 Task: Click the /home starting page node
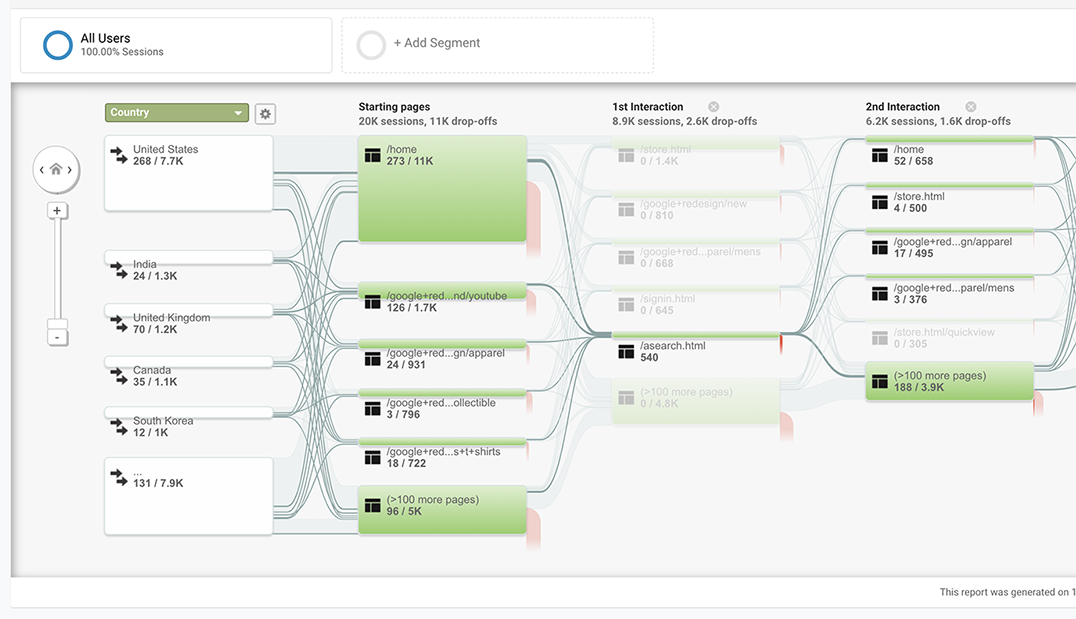[443, 189]
